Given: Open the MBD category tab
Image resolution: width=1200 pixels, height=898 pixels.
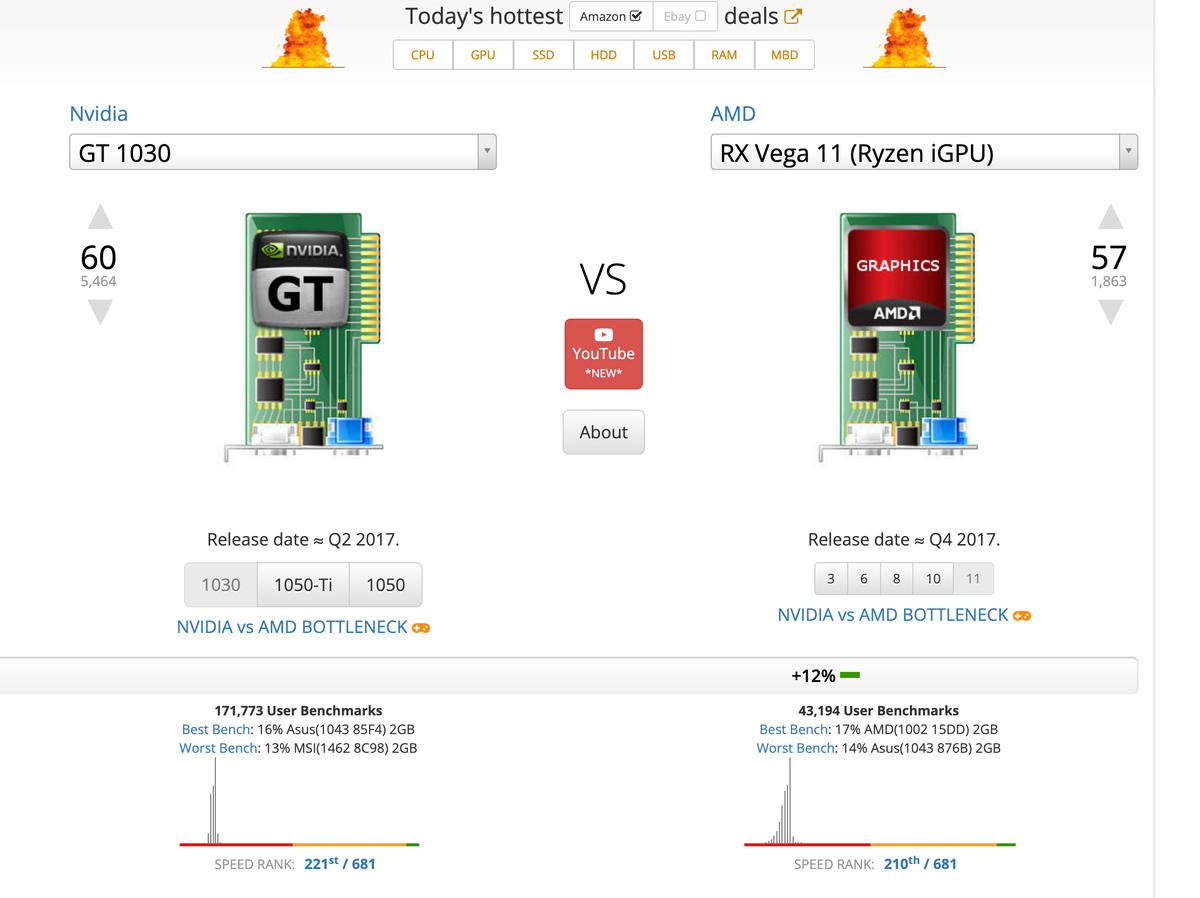Looking at the screenshot, I should pyautogui.click(x=784, y=55).
